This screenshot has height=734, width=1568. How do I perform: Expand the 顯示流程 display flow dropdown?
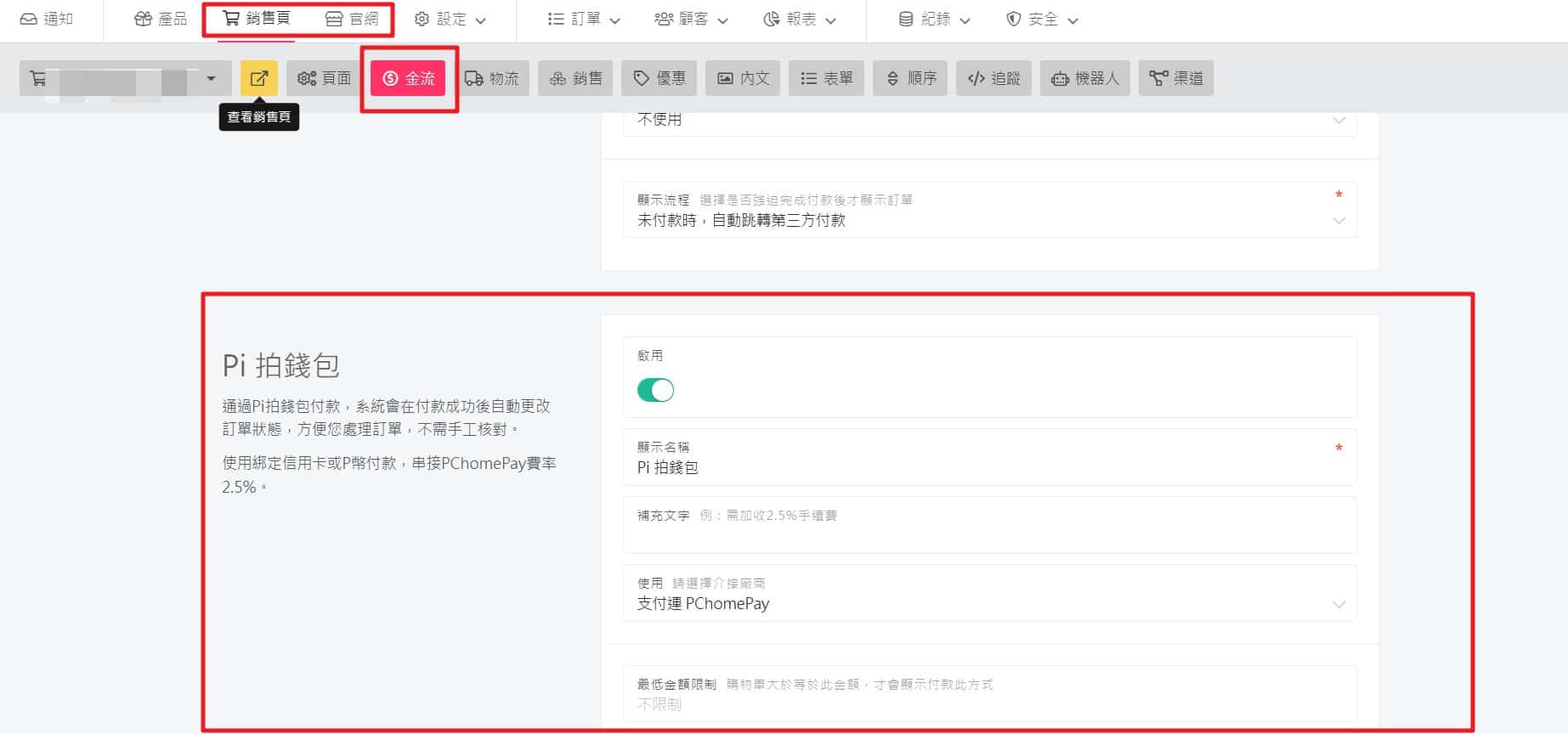[x=988, y=220]
